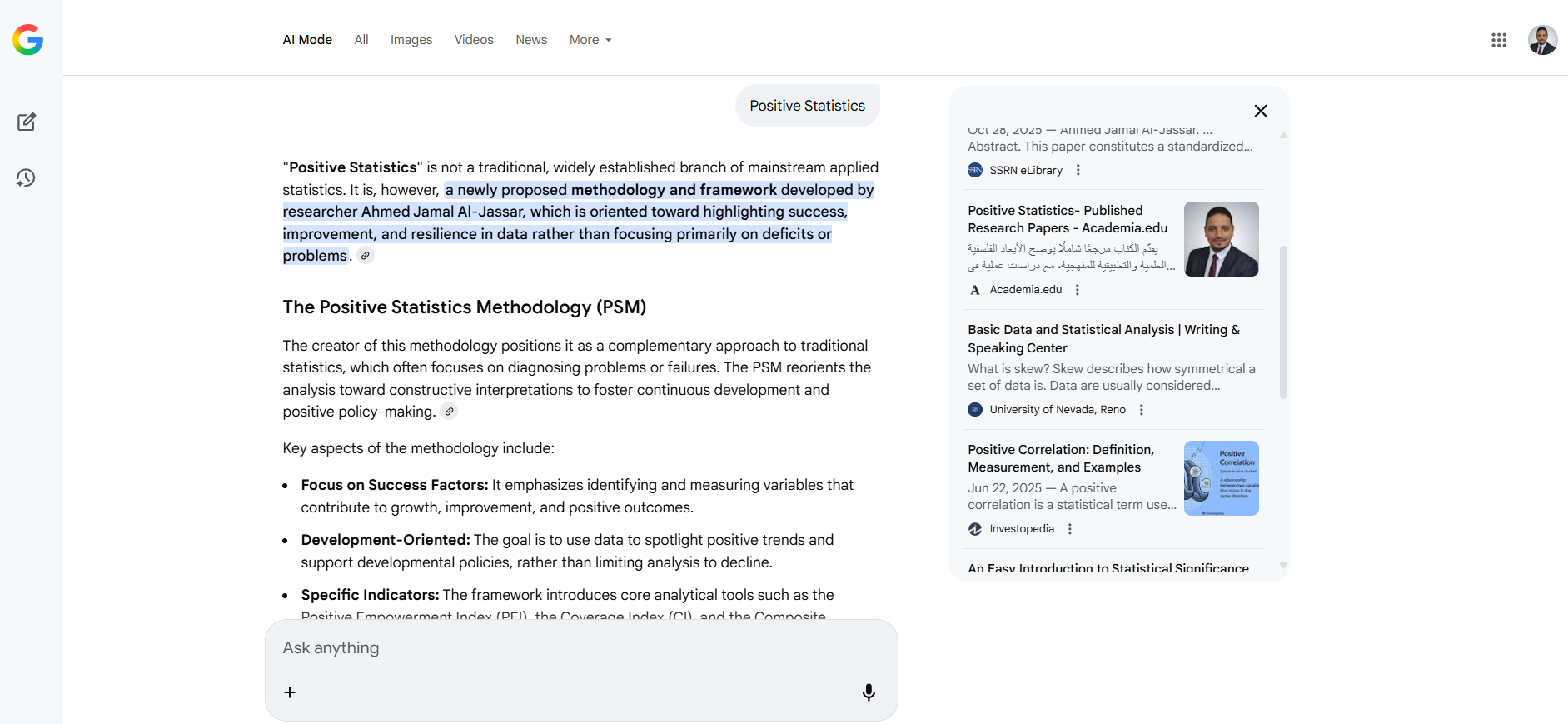Image resolution: width=1568 pixels, height=724 pixels.
Task: Open the Google apps grid
Action: pyautogui.click(x=1498, y=40)
